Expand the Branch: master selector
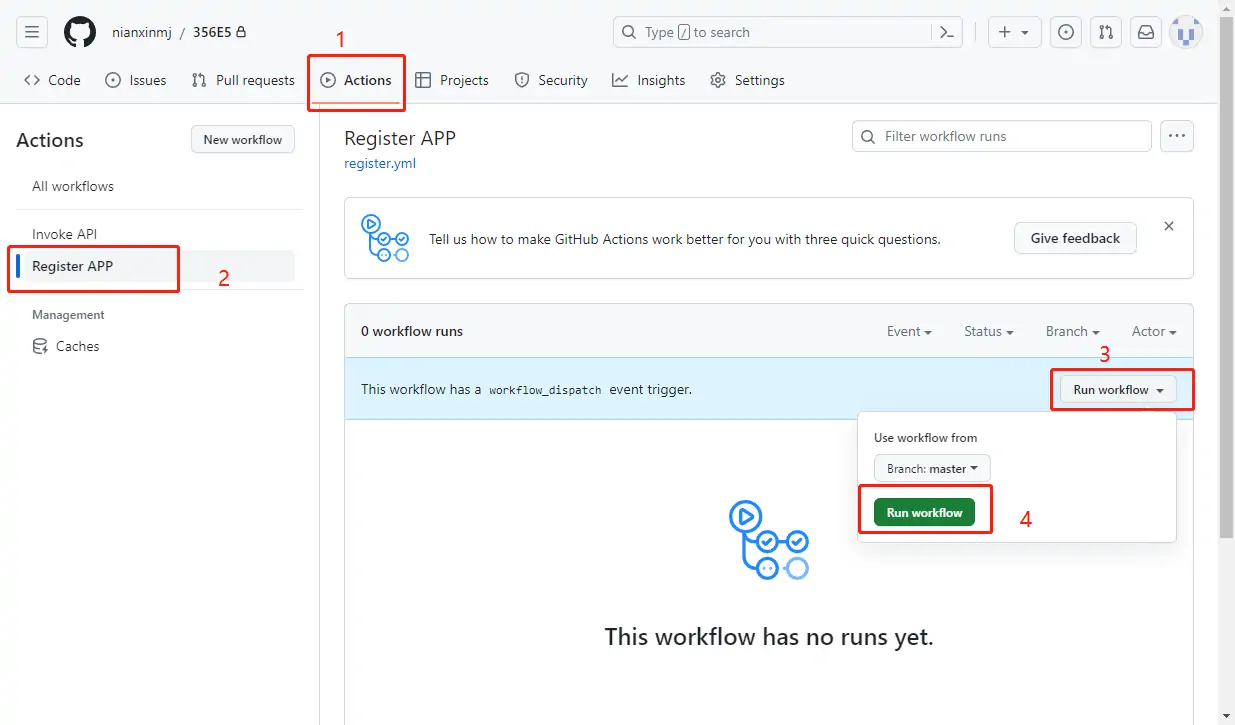 (x=932, y=468)
